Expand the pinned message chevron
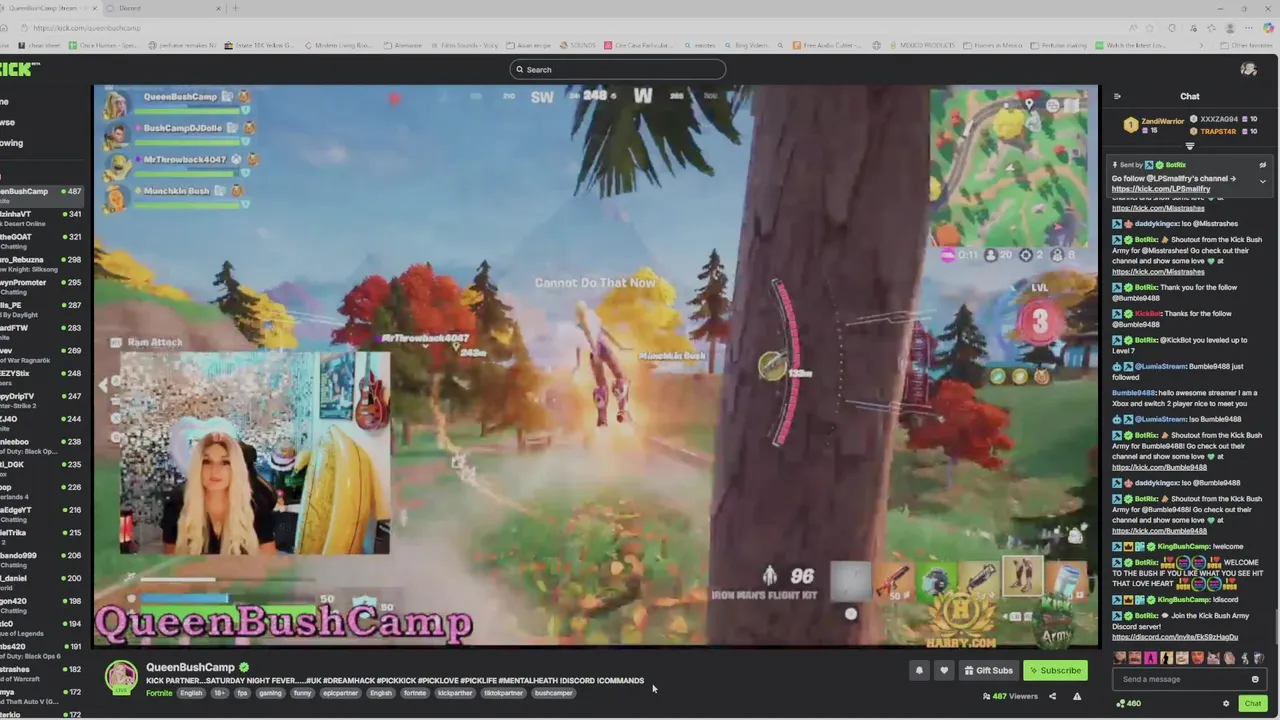 click(x=1262, y=182)
